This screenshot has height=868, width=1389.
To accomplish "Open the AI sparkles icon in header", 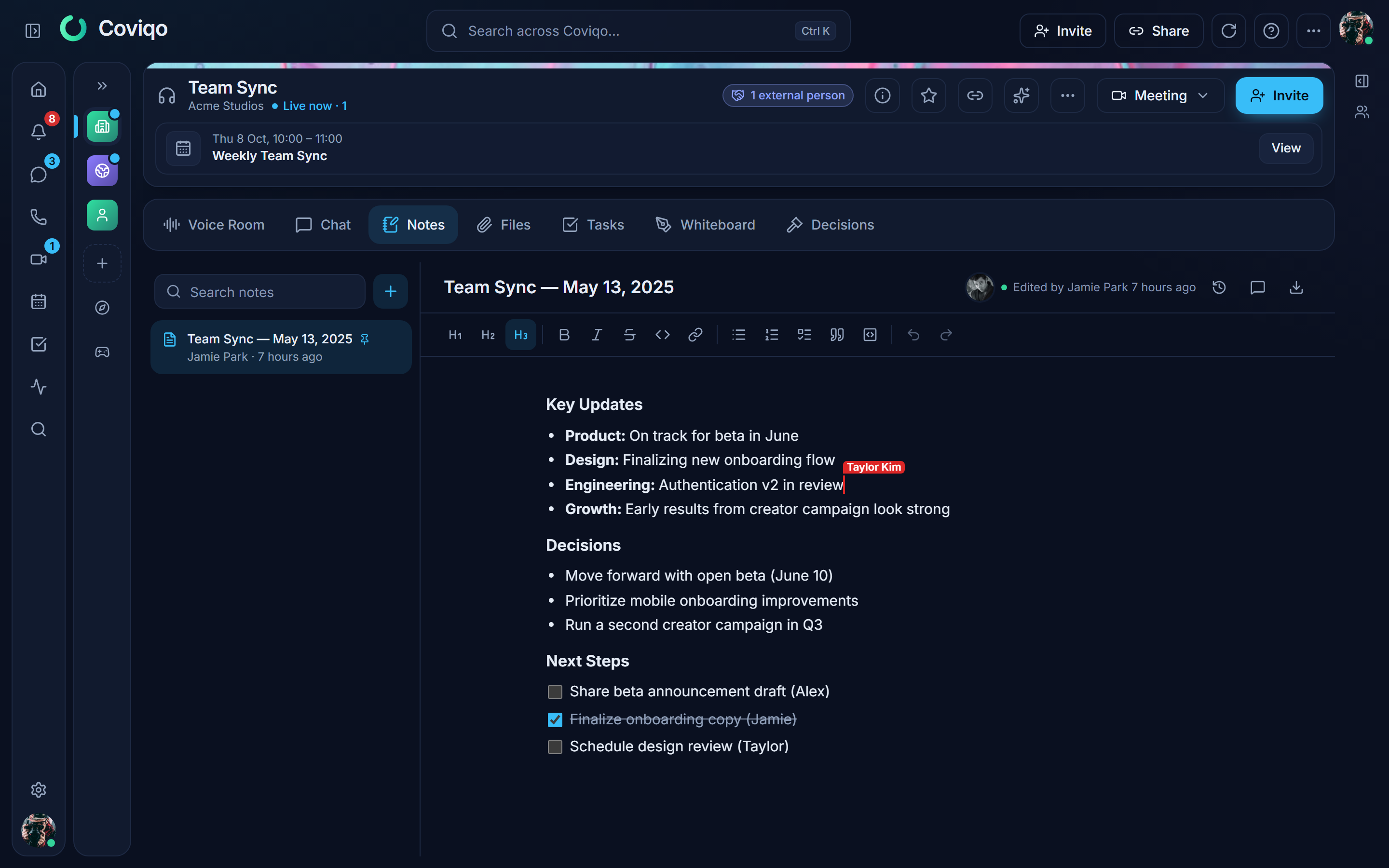I will click(1021, 95).
